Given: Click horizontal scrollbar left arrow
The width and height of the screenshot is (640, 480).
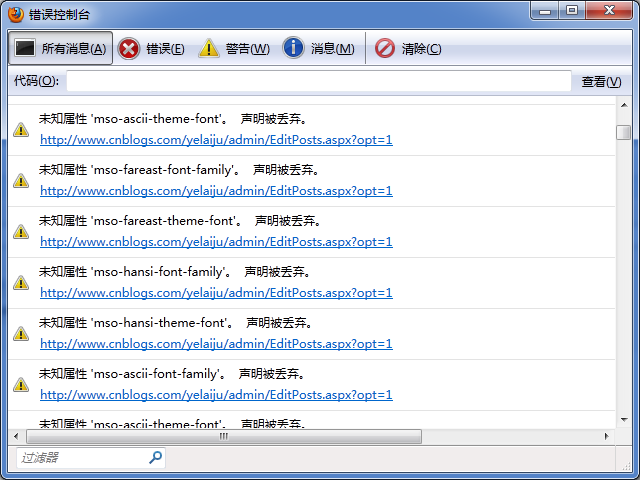Looking at the screenshot, I should click(16, 436).
